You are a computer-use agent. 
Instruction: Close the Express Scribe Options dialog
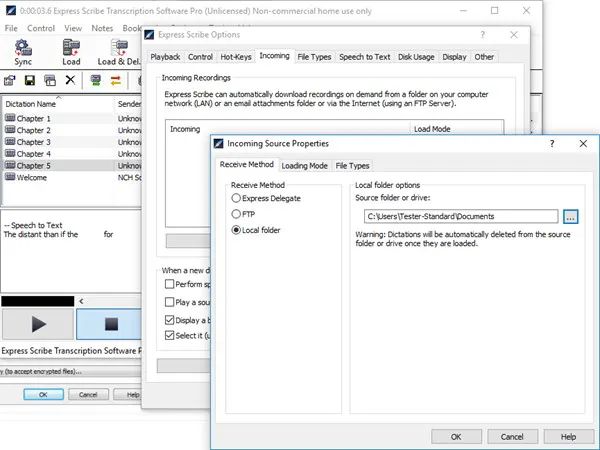tap(514, 35)
